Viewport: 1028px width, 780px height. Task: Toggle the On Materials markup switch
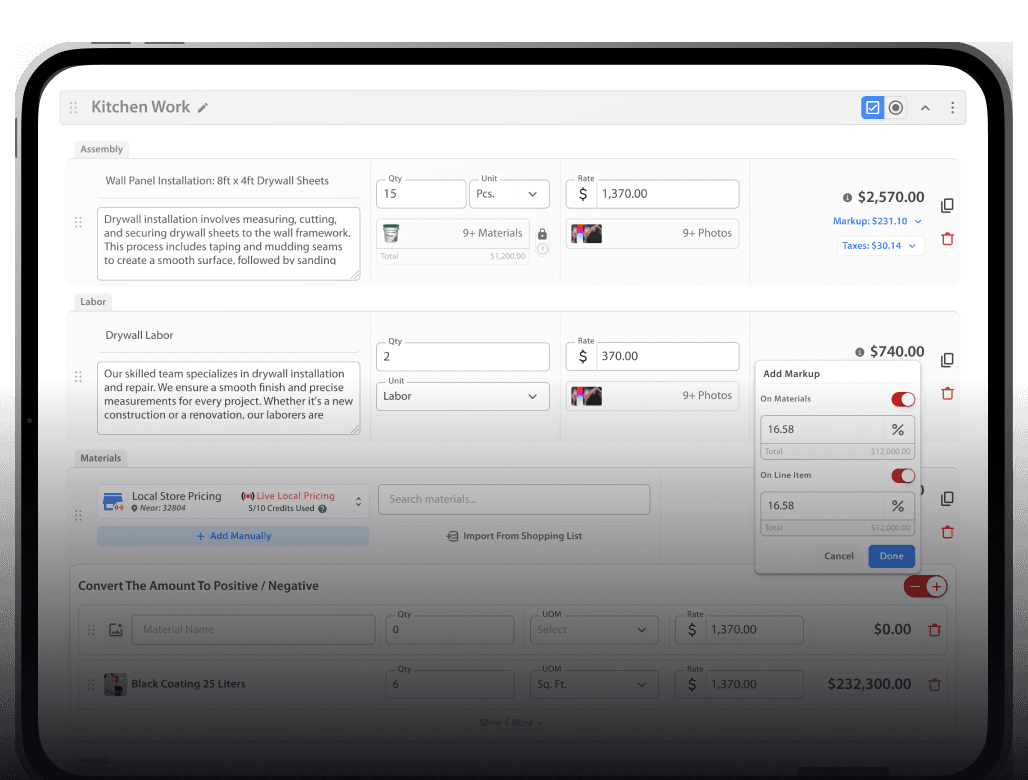point(902,399)
